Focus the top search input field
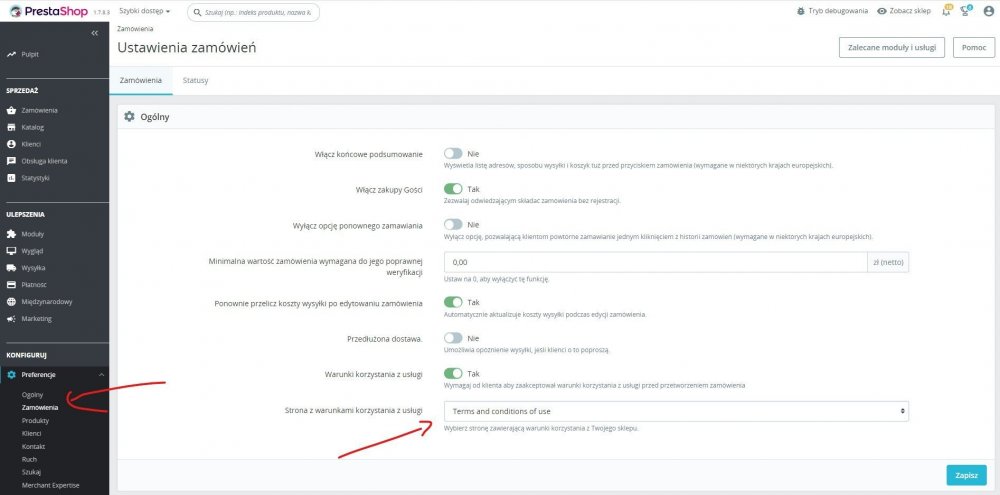Screen dimensions: 1000x495 tap(253, 11)
